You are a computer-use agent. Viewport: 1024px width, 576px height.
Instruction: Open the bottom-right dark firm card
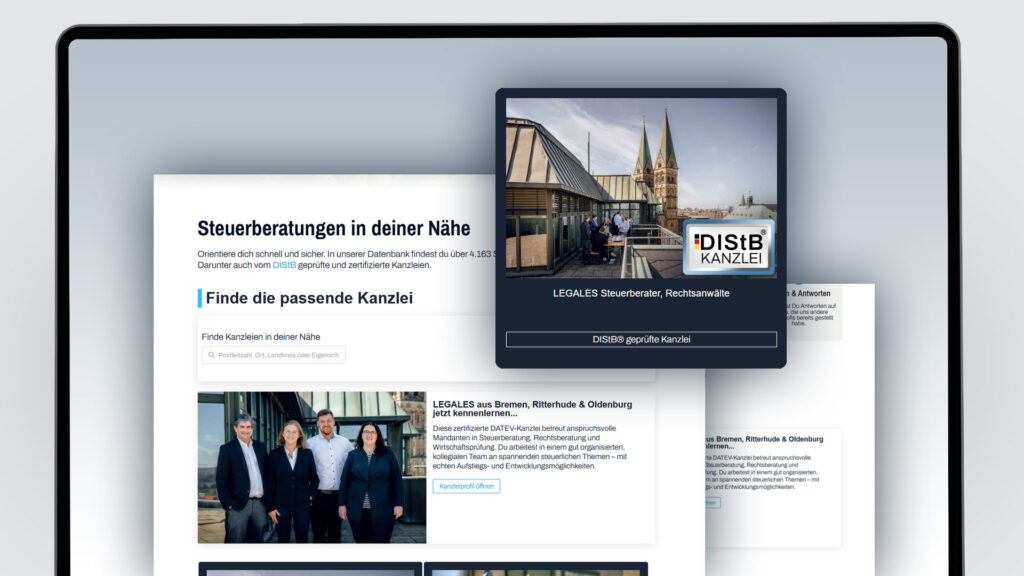pos(535,569)
